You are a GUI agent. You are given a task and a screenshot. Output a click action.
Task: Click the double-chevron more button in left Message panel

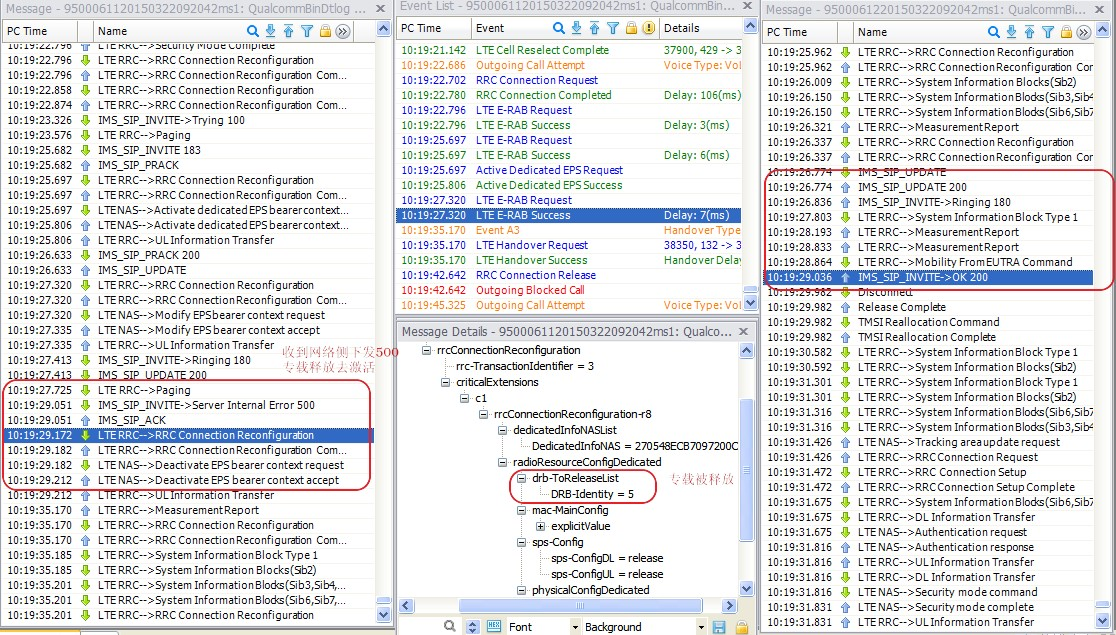[x=343, y=31]
